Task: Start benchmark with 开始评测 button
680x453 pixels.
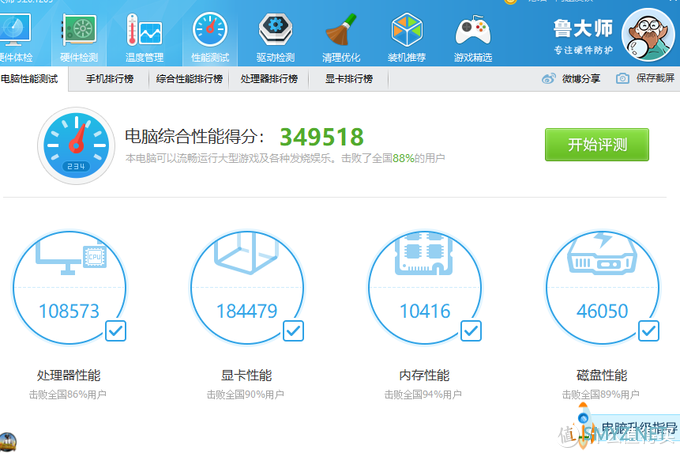Action: pos(597,144)
